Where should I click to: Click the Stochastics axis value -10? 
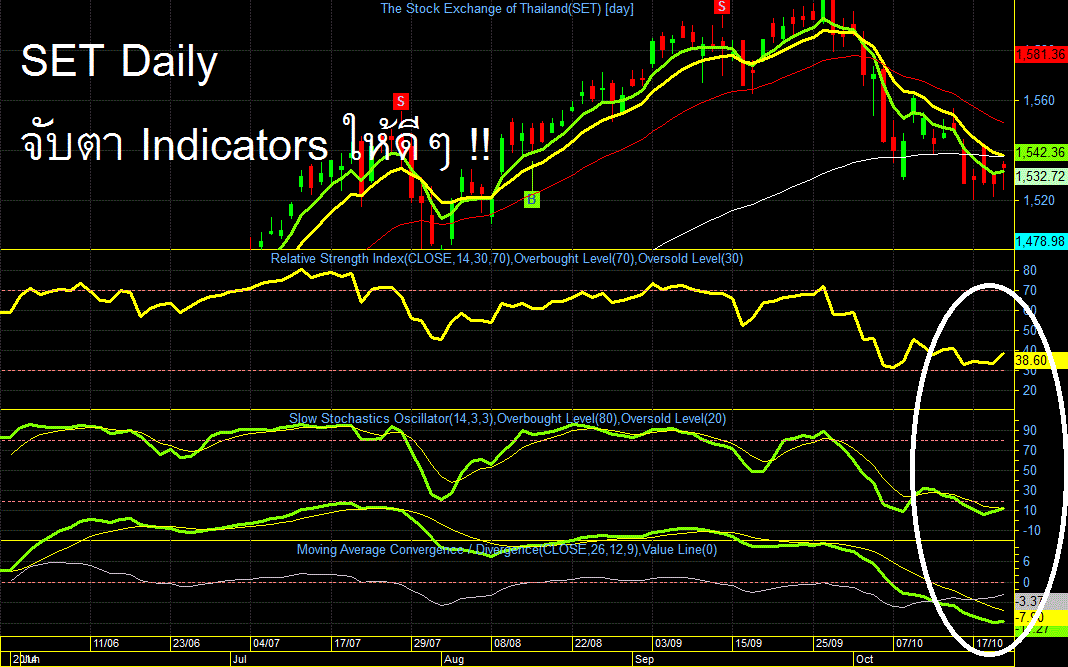pos(1031,531)
